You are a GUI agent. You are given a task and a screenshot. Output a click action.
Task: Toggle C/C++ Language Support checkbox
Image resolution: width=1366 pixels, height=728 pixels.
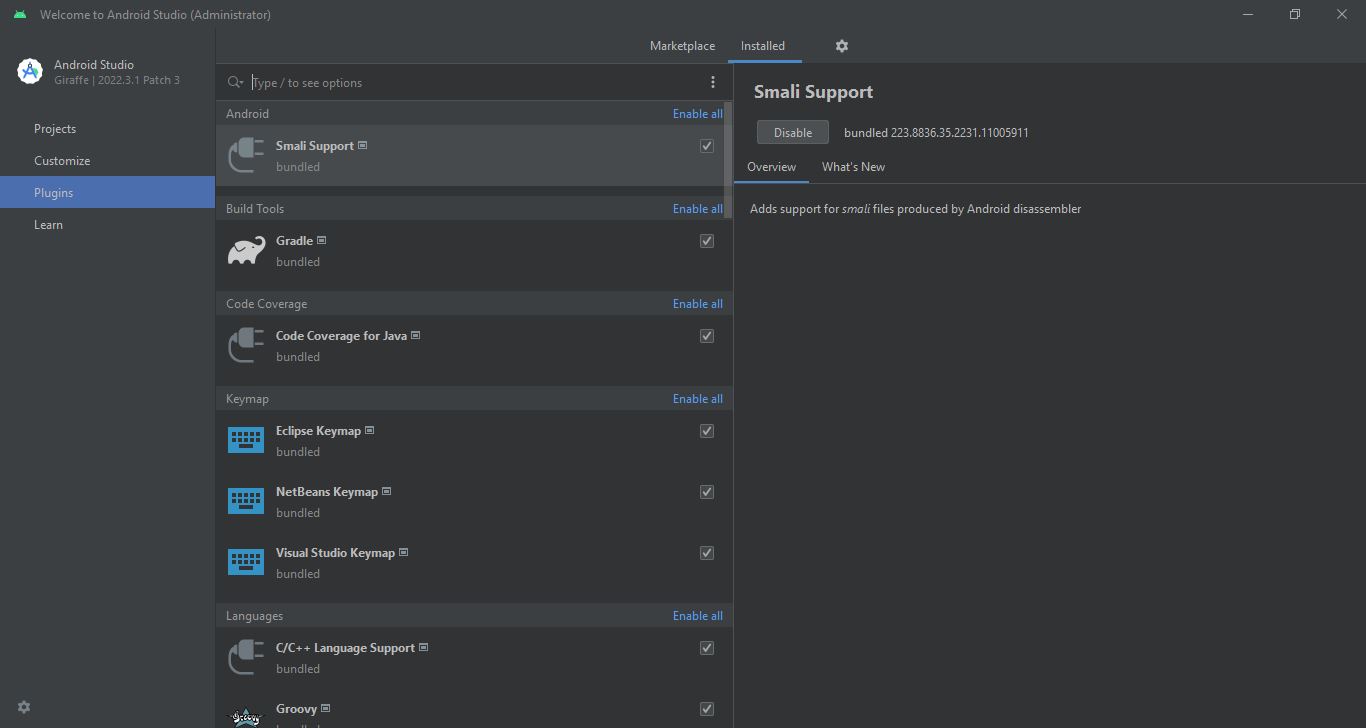(x=707, y=647)
